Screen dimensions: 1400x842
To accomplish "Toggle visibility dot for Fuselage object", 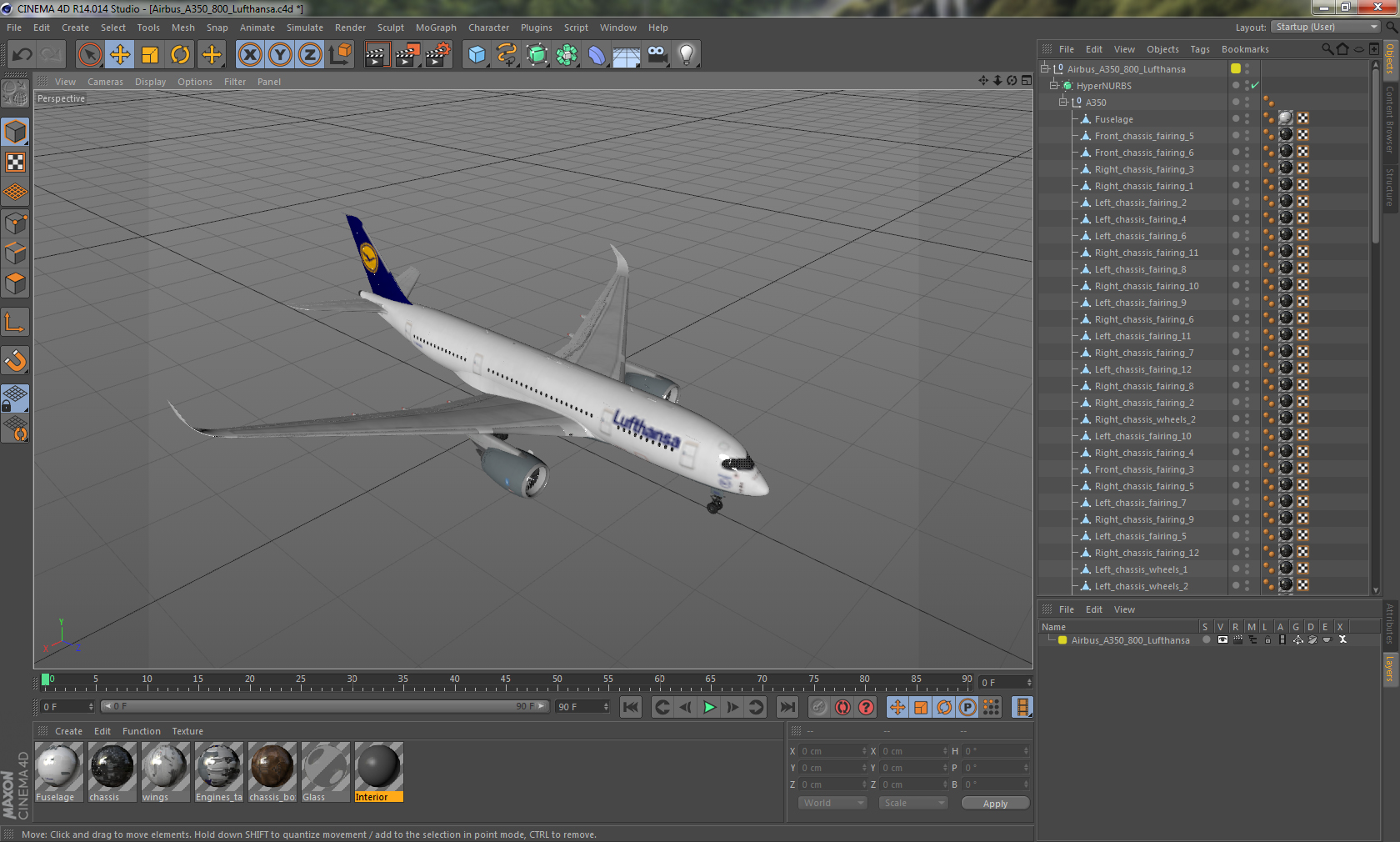I will pos(1236,117).
